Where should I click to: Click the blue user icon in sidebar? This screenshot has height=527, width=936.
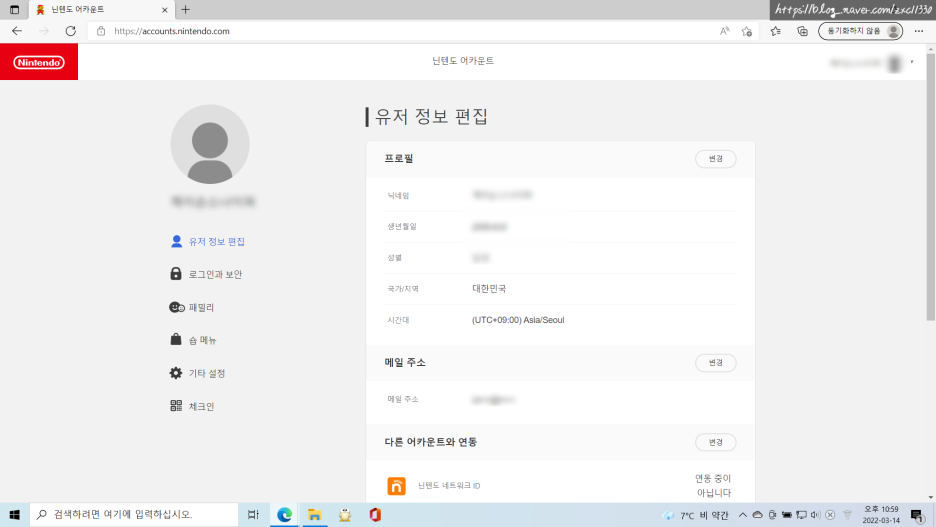click(x=176, y=241)
